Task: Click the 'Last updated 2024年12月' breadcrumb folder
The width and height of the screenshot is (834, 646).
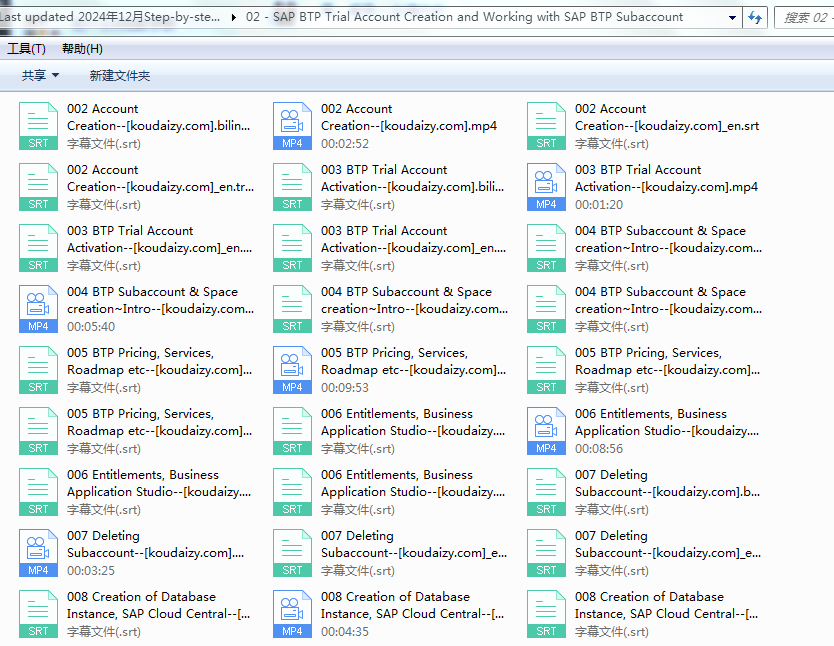Action: [110, 17]
